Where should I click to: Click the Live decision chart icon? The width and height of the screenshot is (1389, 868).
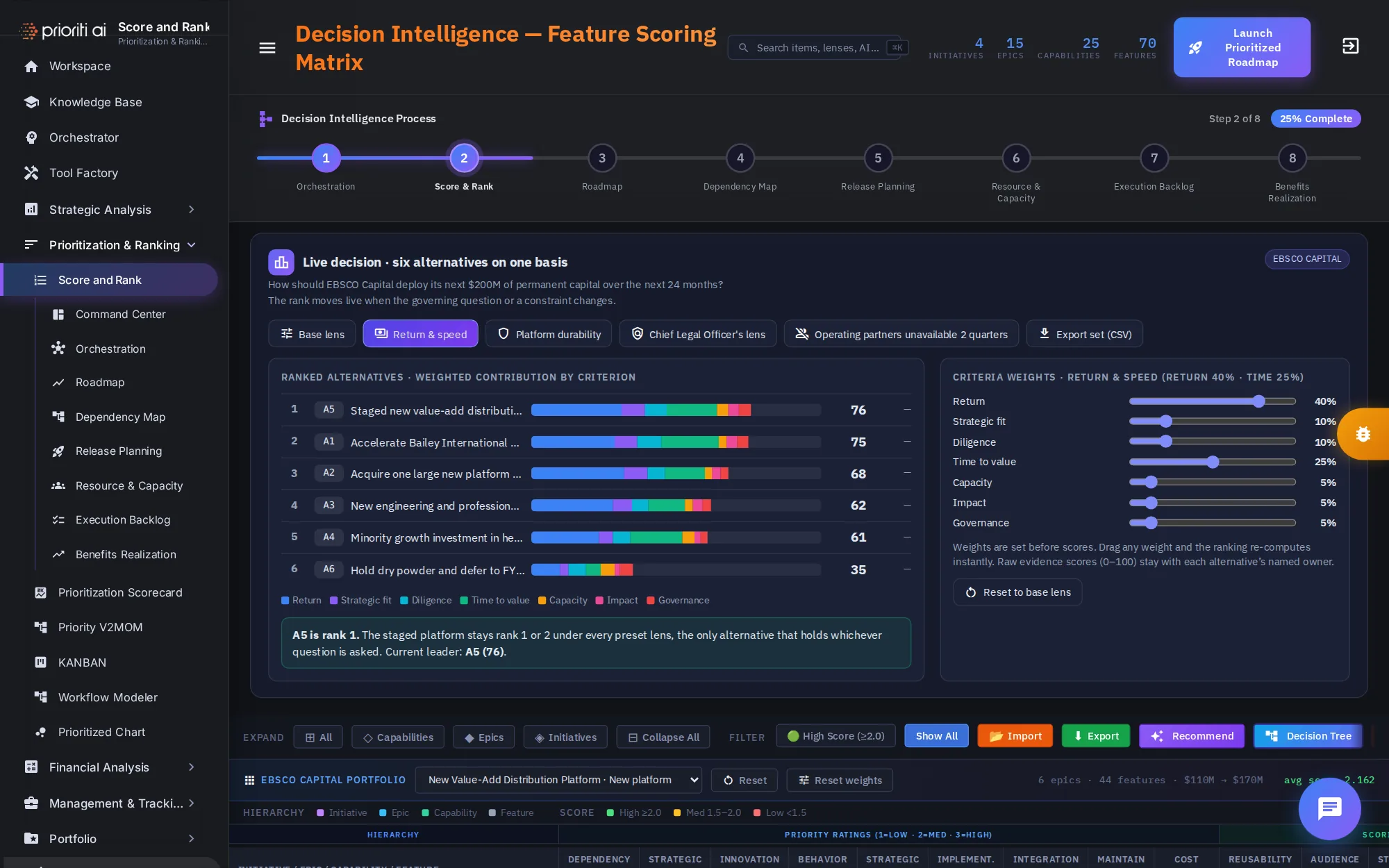coord(281,262)
